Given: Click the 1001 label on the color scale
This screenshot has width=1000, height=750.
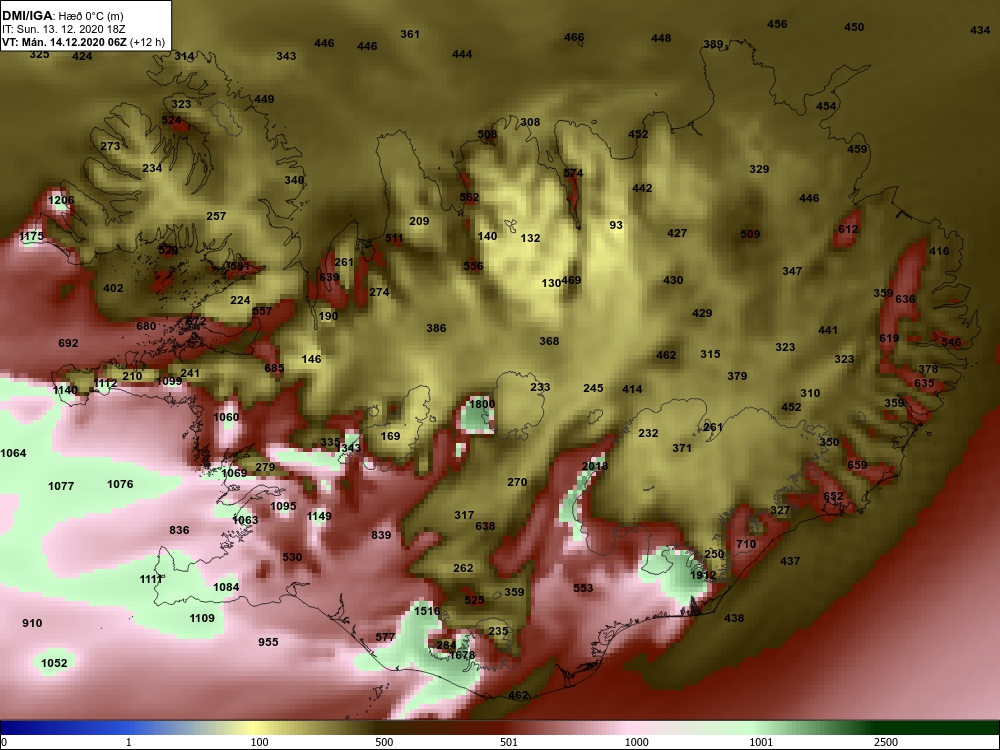Looking at the screenshot, I should point(761,742).
